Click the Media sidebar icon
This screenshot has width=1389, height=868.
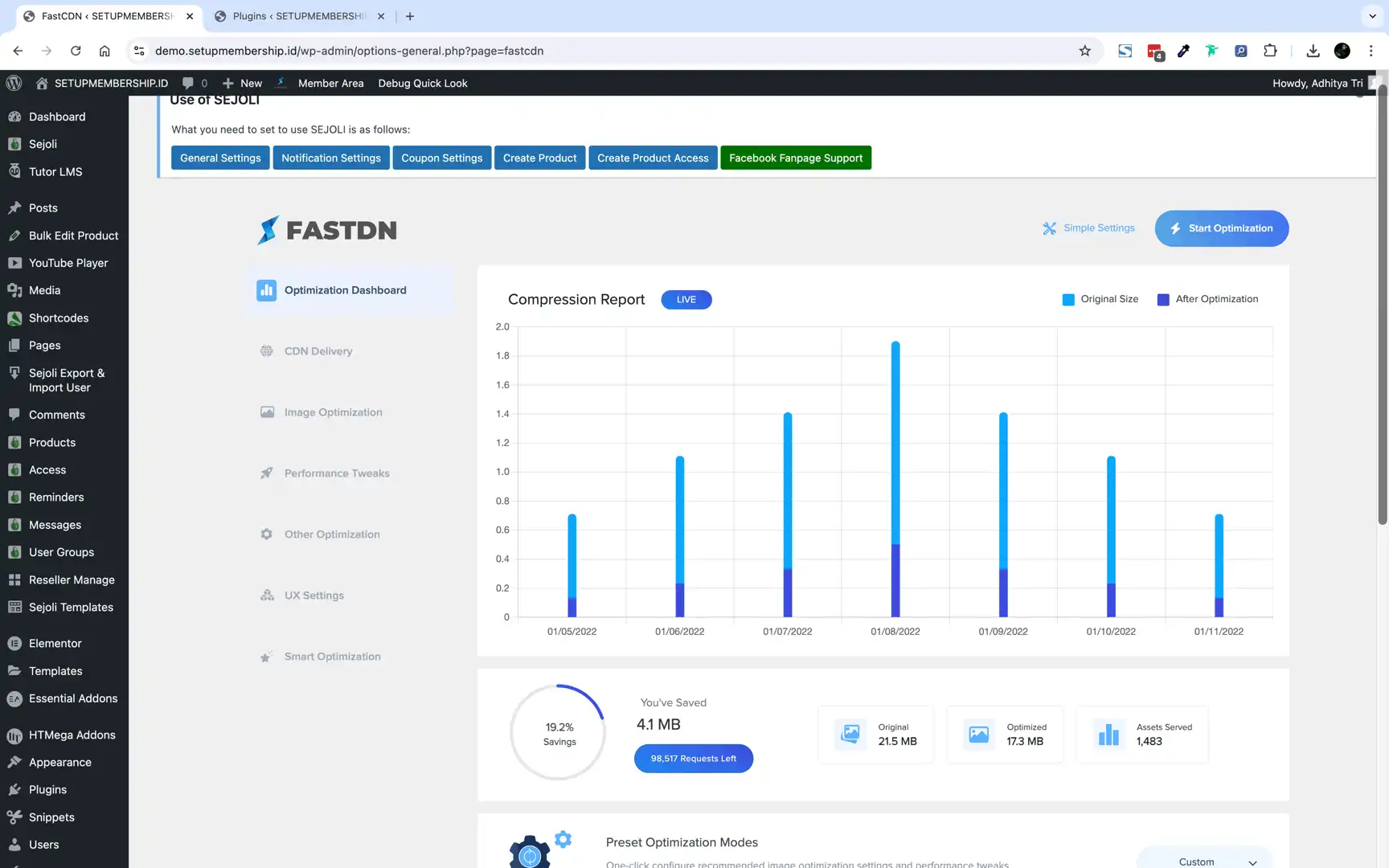[14, 290]
